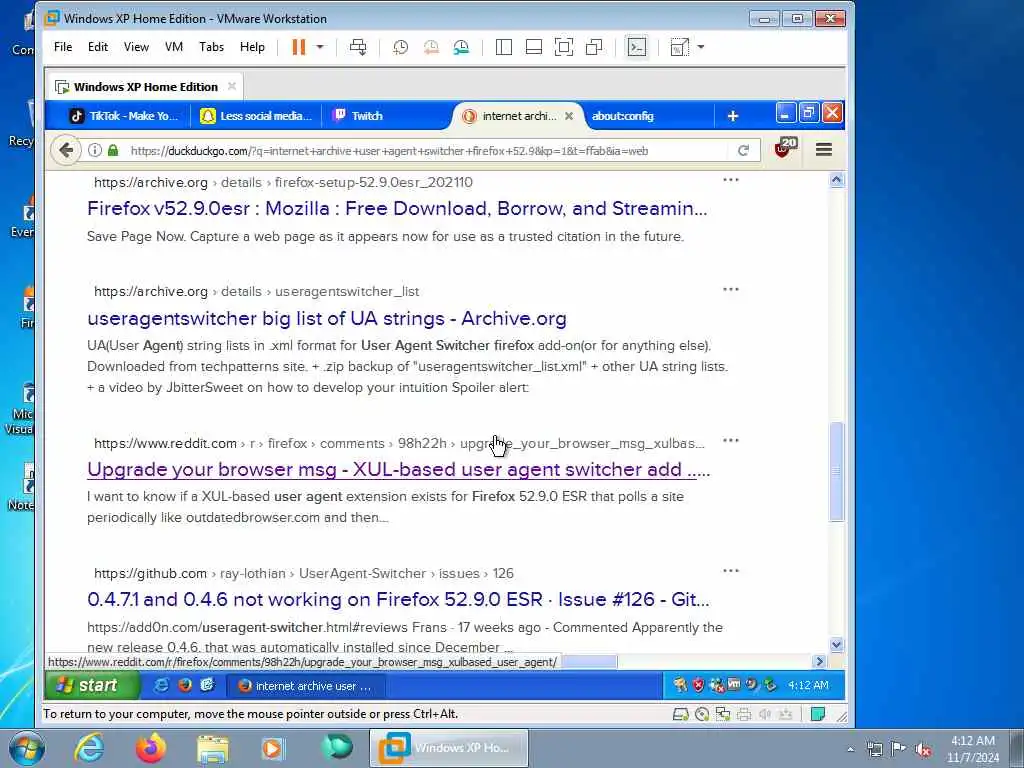The height and width of the screenshot is (768, 1024).
Task: Open the VMware console view icon
Action: (637, 47)
